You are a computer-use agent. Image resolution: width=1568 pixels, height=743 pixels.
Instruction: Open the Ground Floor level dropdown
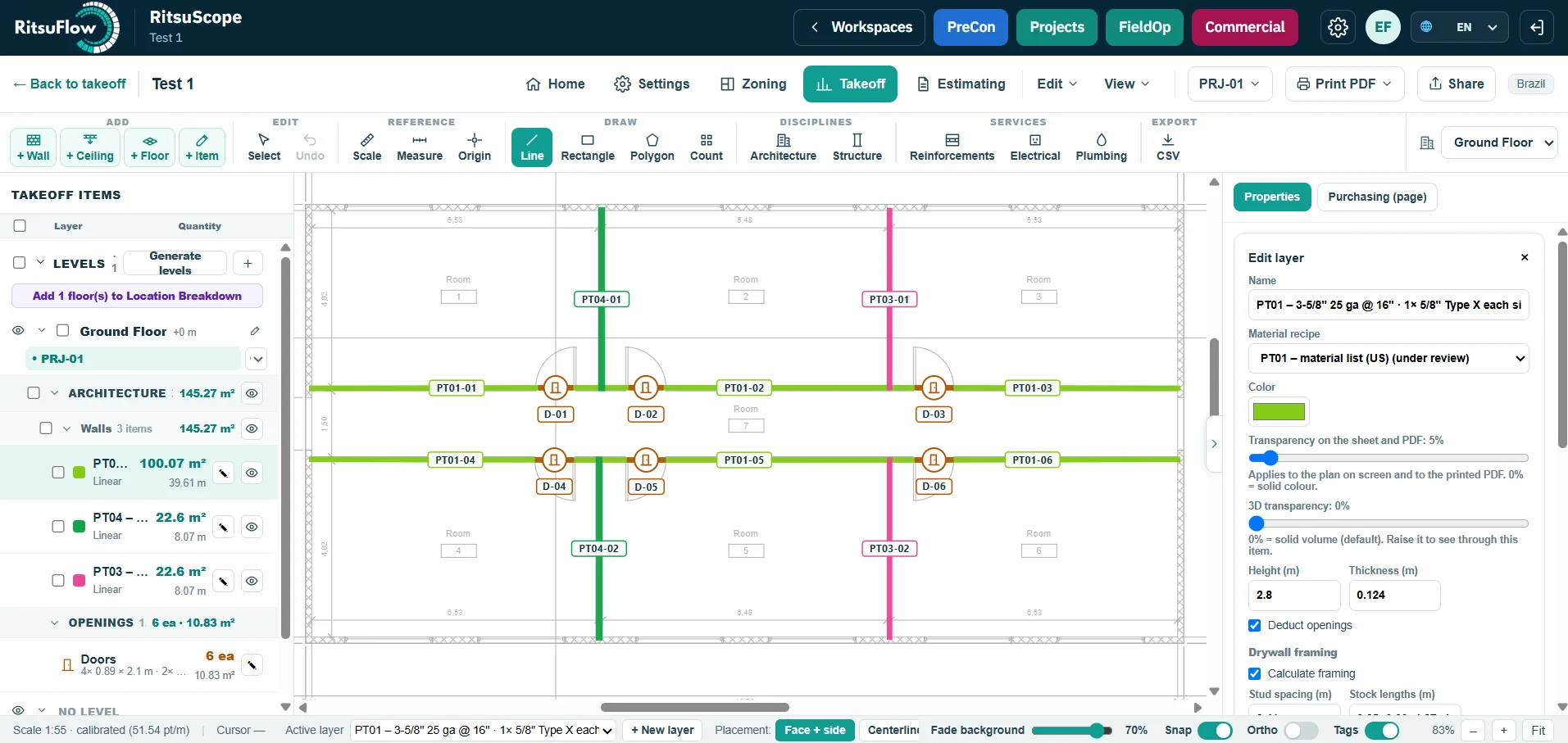click(x=1499, y=143)
